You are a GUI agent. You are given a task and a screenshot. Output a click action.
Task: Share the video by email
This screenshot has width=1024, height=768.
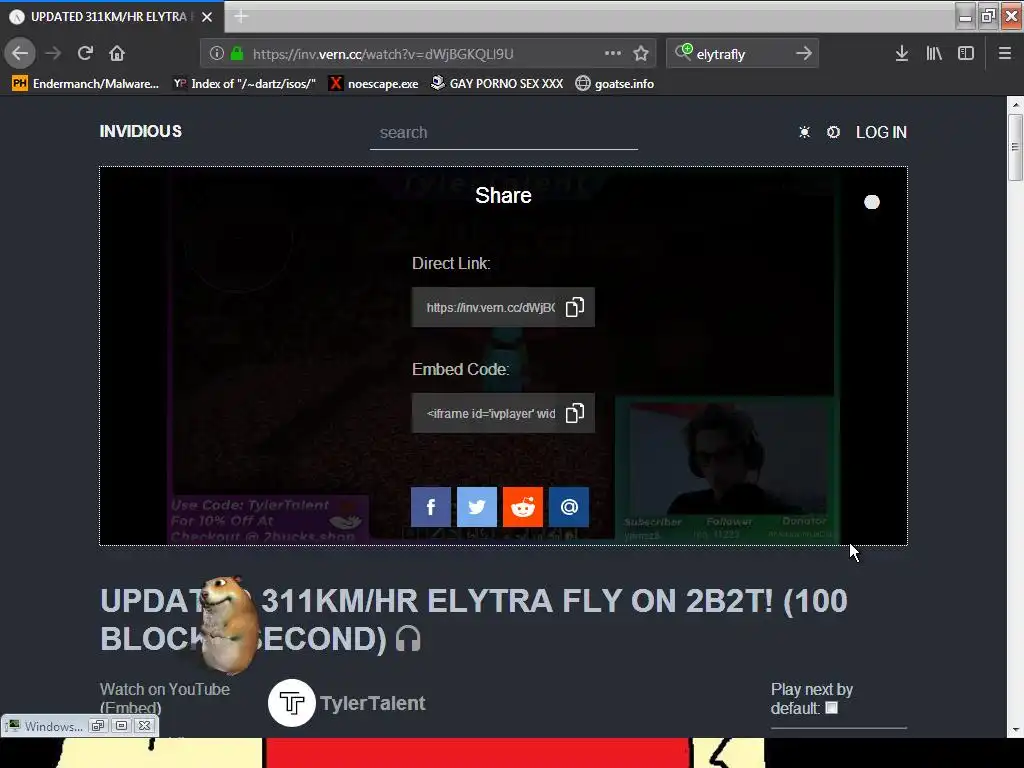(569, 507)
